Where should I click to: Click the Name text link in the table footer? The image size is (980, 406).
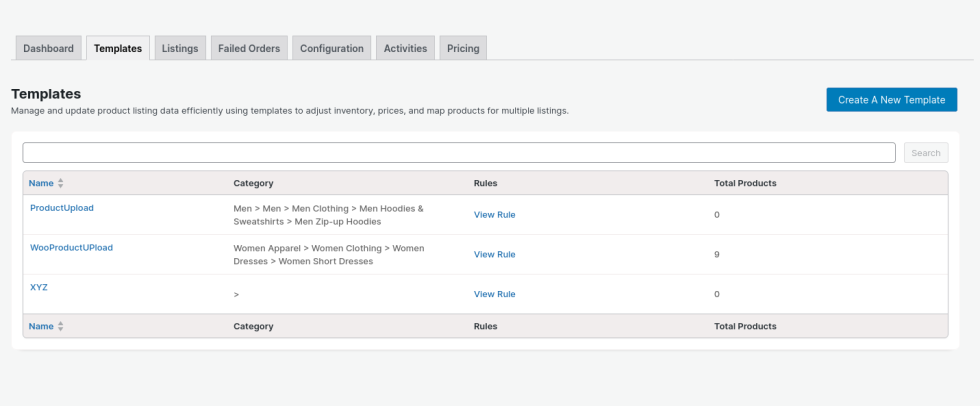[41, 327]
